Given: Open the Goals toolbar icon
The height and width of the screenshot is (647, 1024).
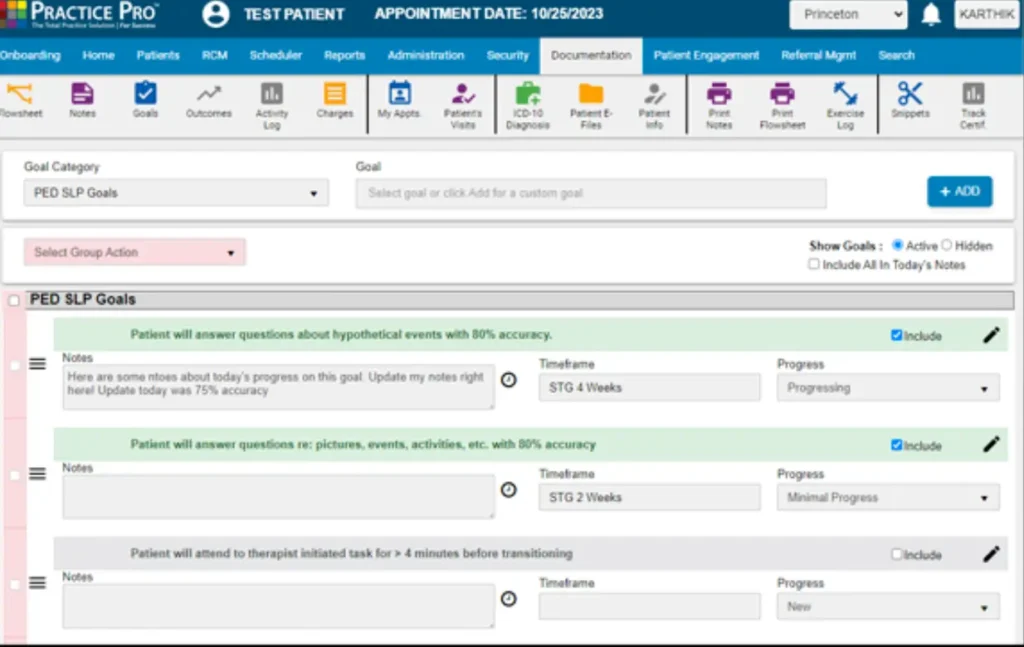Looking at the screenshot, I should pos(145,103).
